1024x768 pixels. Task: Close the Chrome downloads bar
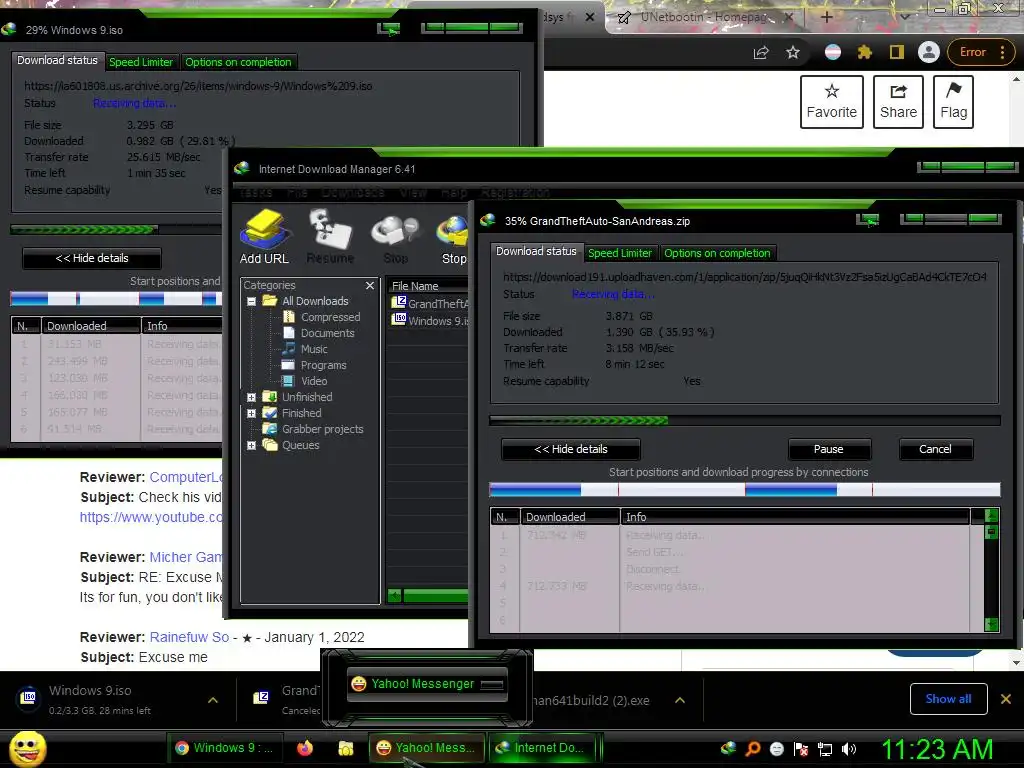(x=1006, y=699)
